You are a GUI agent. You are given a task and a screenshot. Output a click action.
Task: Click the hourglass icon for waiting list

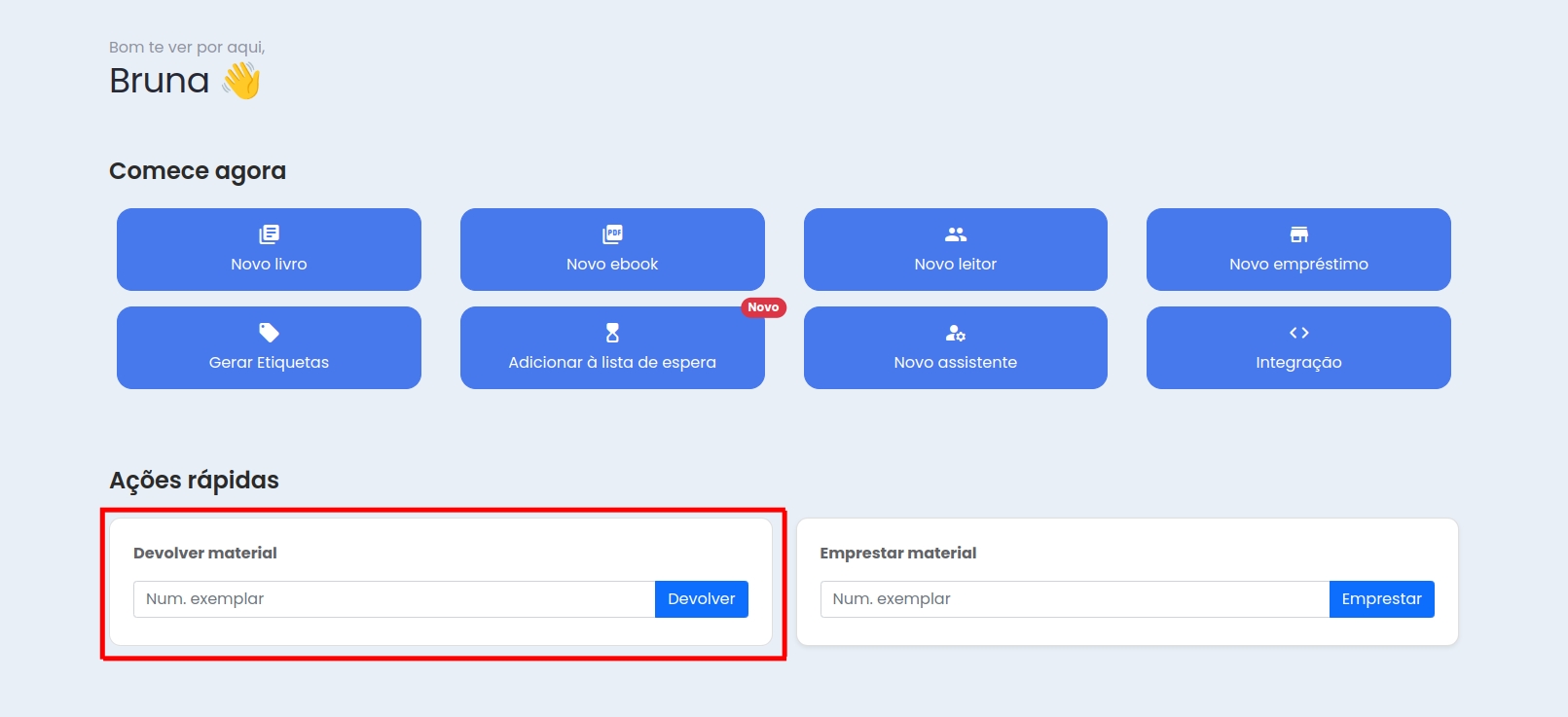612,333
